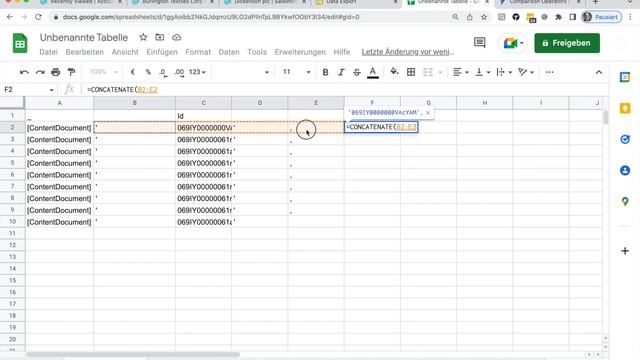
Task: Click the browser address bar URL
Action: pyautogui.click(x=211, y=17)
